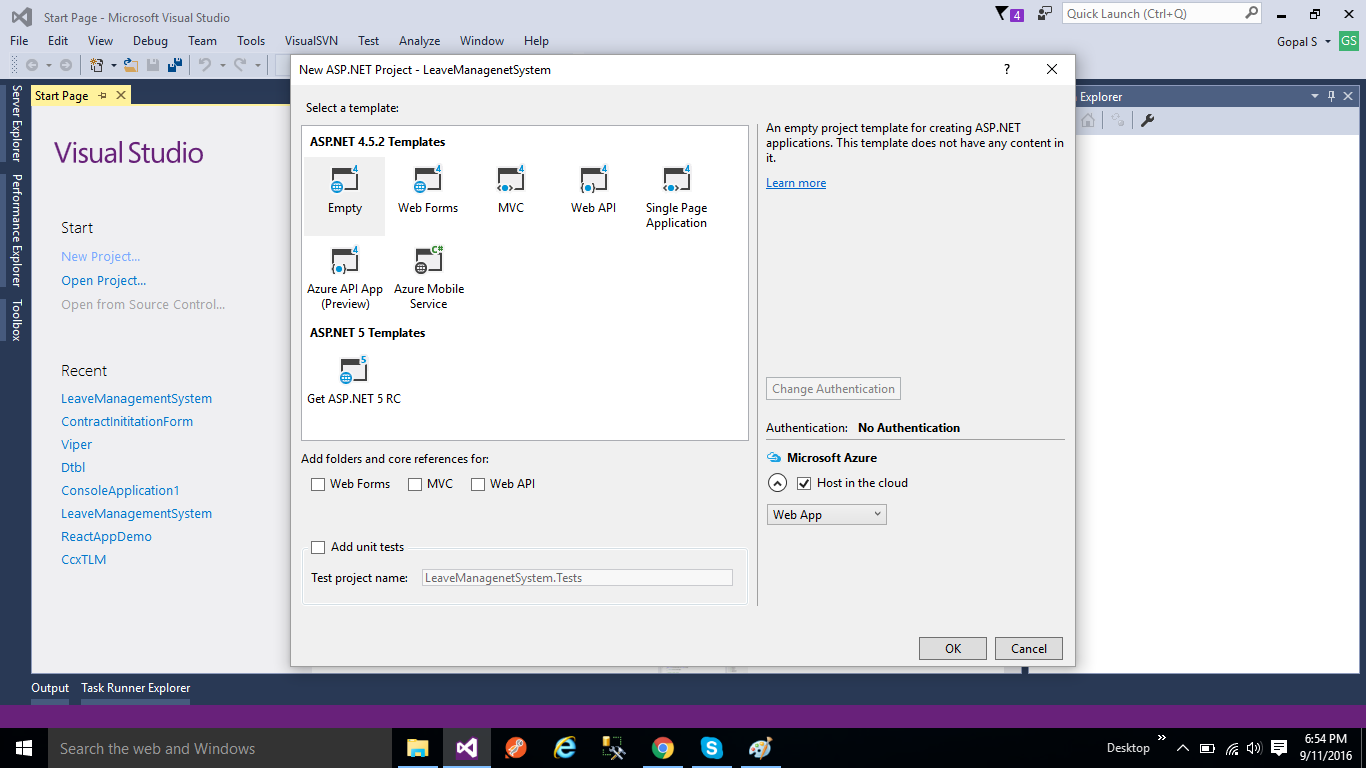This screenshot has height=768, width=1366.
Task: Select the Web Forms template
Action: [x=428, y=190]
